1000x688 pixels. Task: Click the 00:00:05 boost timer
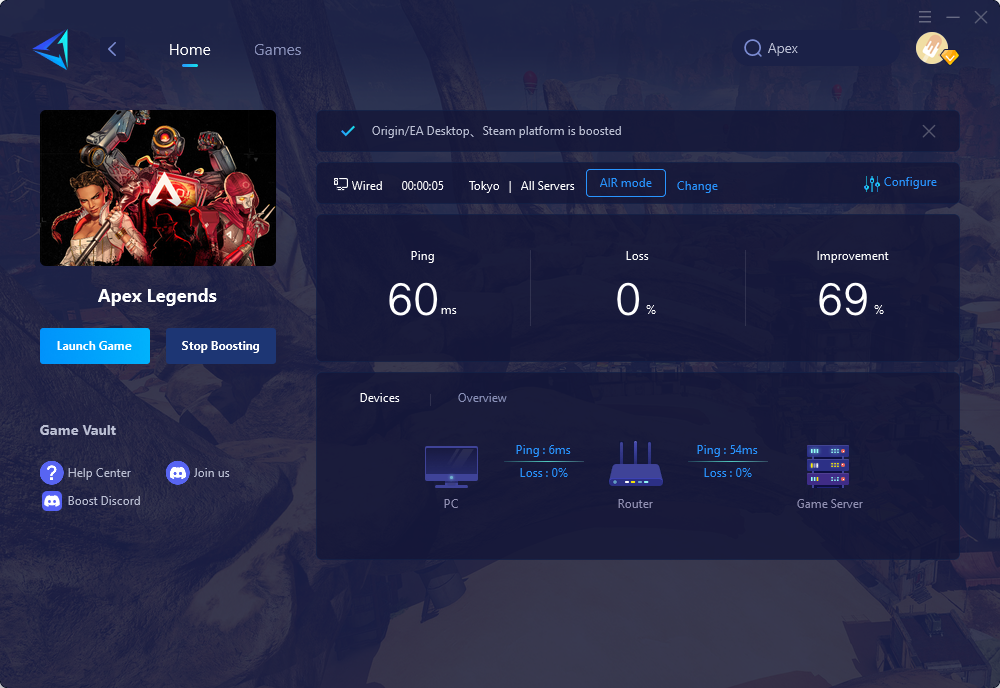tap(422, 186)
